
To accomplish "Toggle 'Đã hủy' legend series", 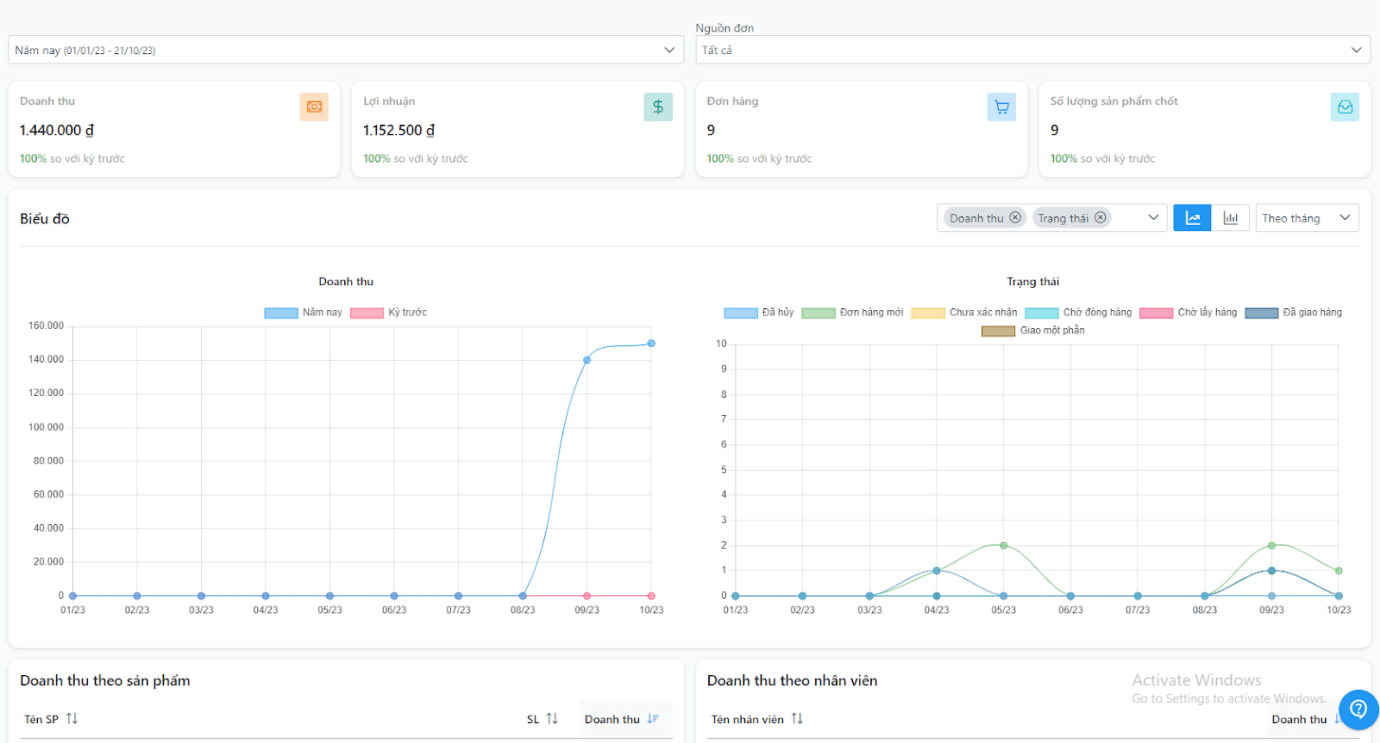I will [x=759, y=313].
